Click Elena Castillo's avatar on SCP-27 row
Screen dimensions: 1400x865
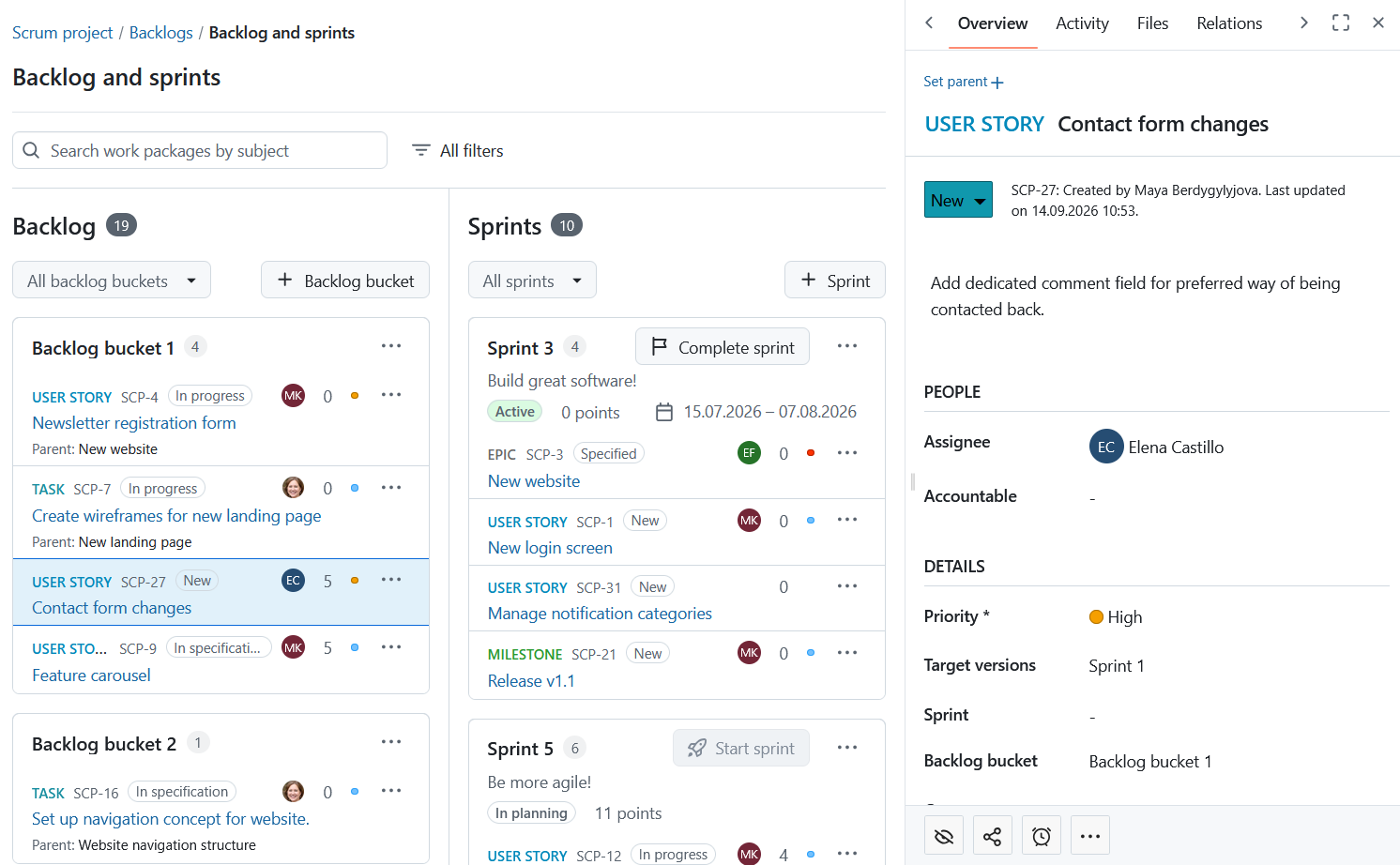point(294,581)
